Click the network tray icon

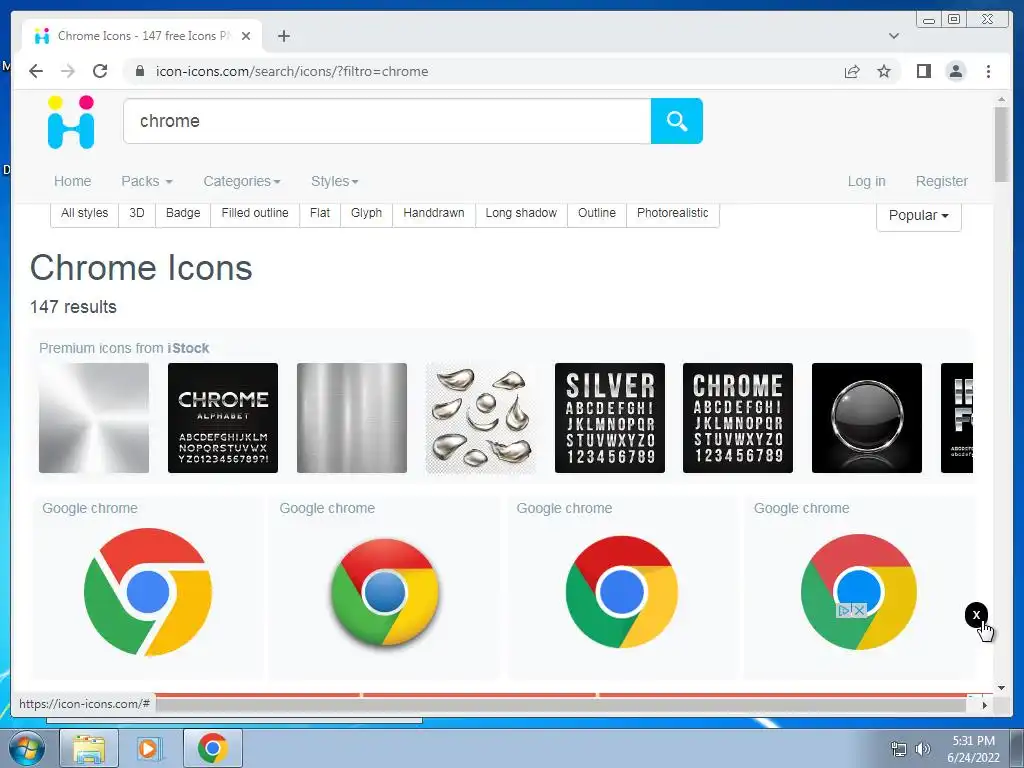pyautogui.click(x=899, y=749)
